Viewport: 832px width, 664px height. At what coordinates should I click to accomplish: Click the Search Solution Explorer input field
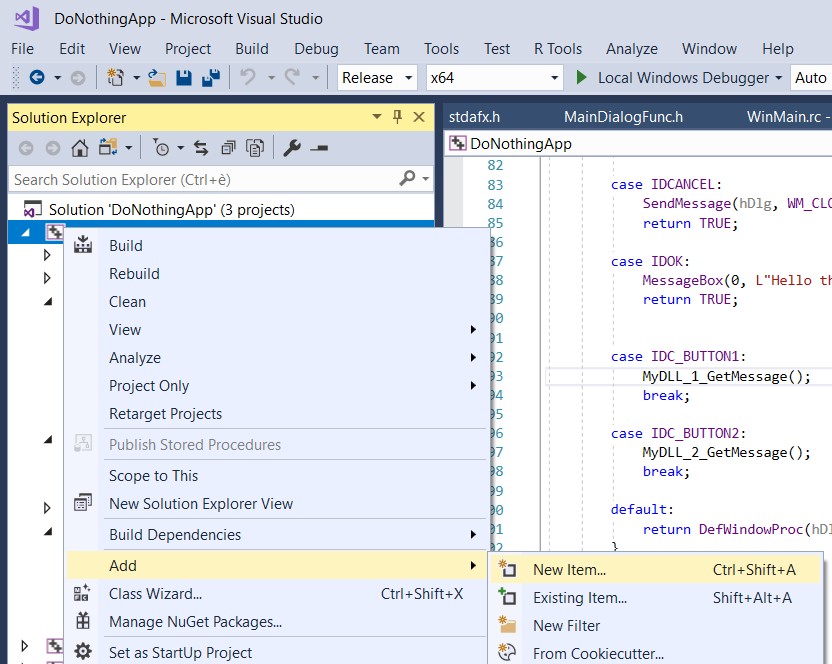pyautogui.click(x=221, y=179)
